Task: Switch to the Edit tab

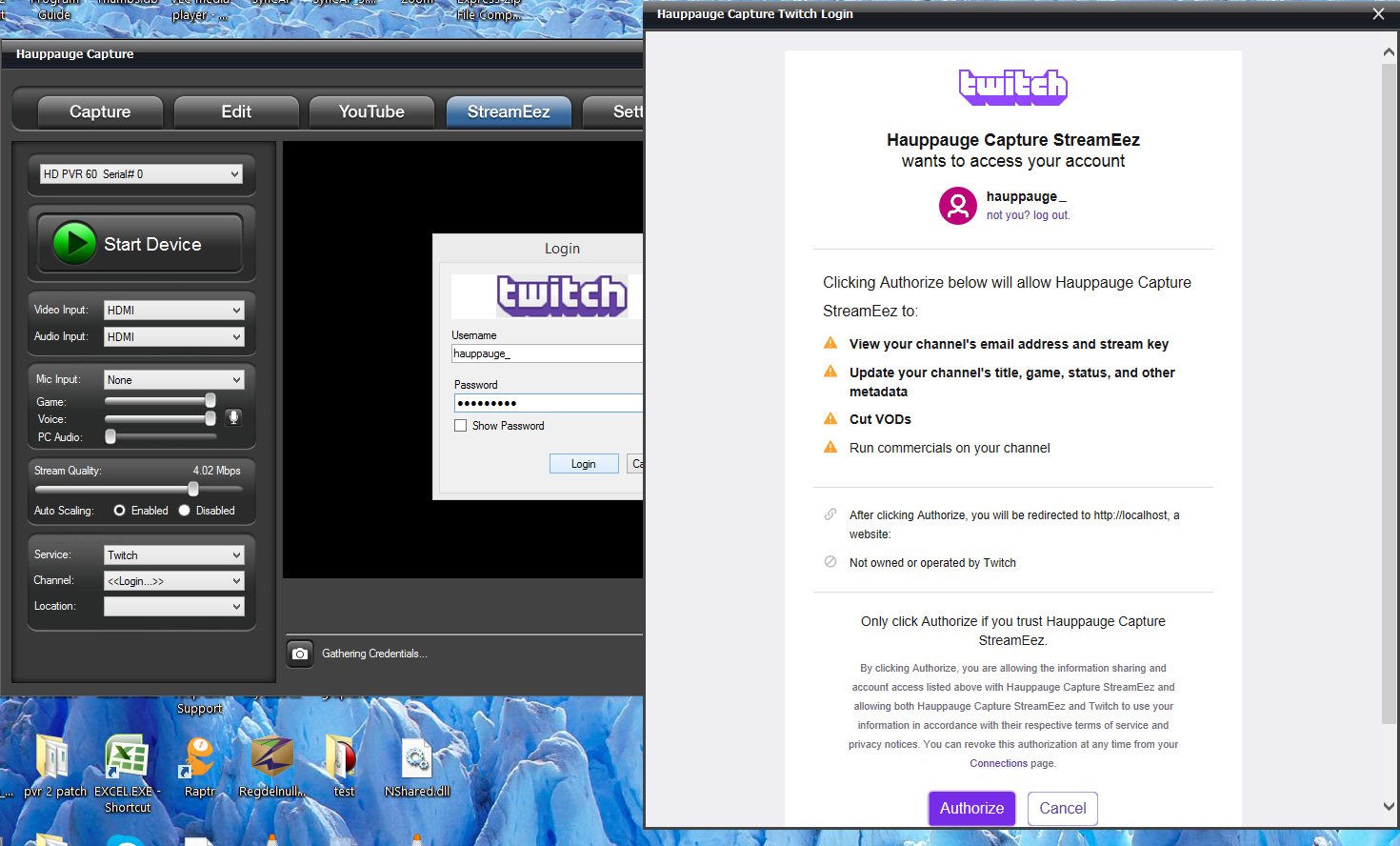Action: 236,111
